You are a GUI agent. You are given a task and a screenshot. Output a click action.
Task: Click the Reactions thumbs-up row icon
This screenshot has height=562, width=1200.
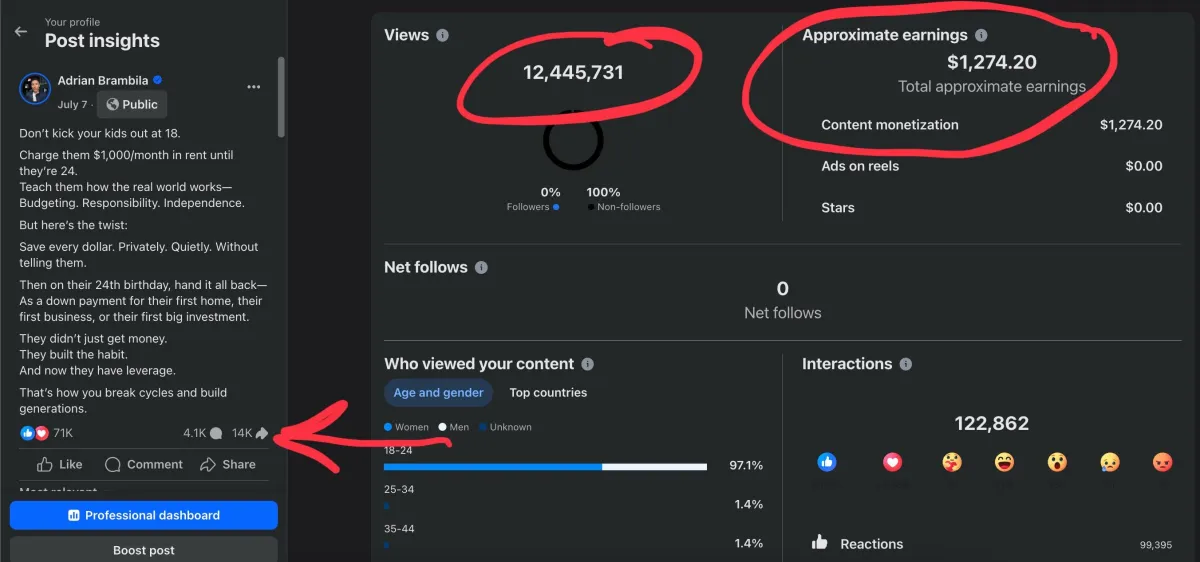click(x=820, y=542)
